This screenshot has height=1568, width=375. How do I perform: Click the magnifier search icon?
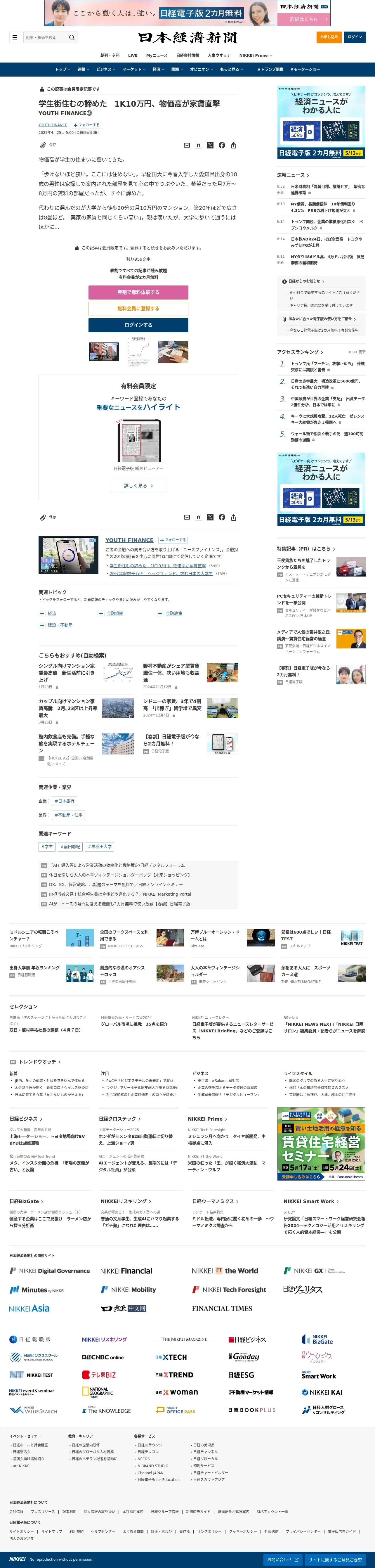(72, 37)
